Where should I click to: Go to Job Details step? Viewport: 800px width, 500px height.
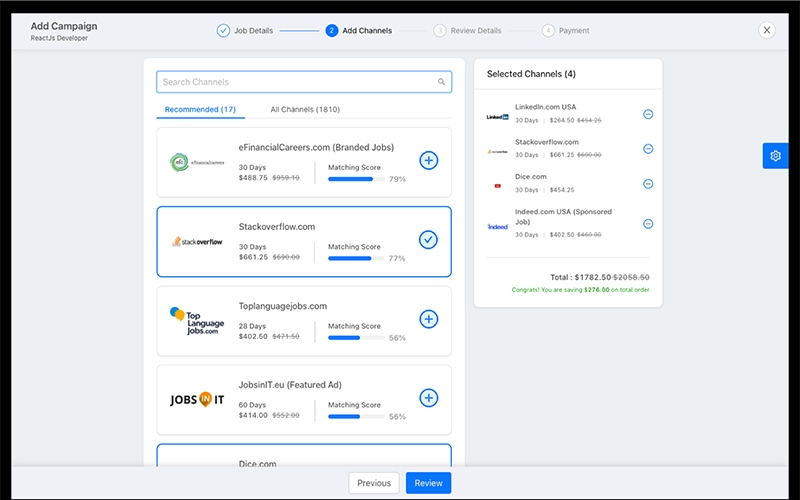click(x=246, y=30)
